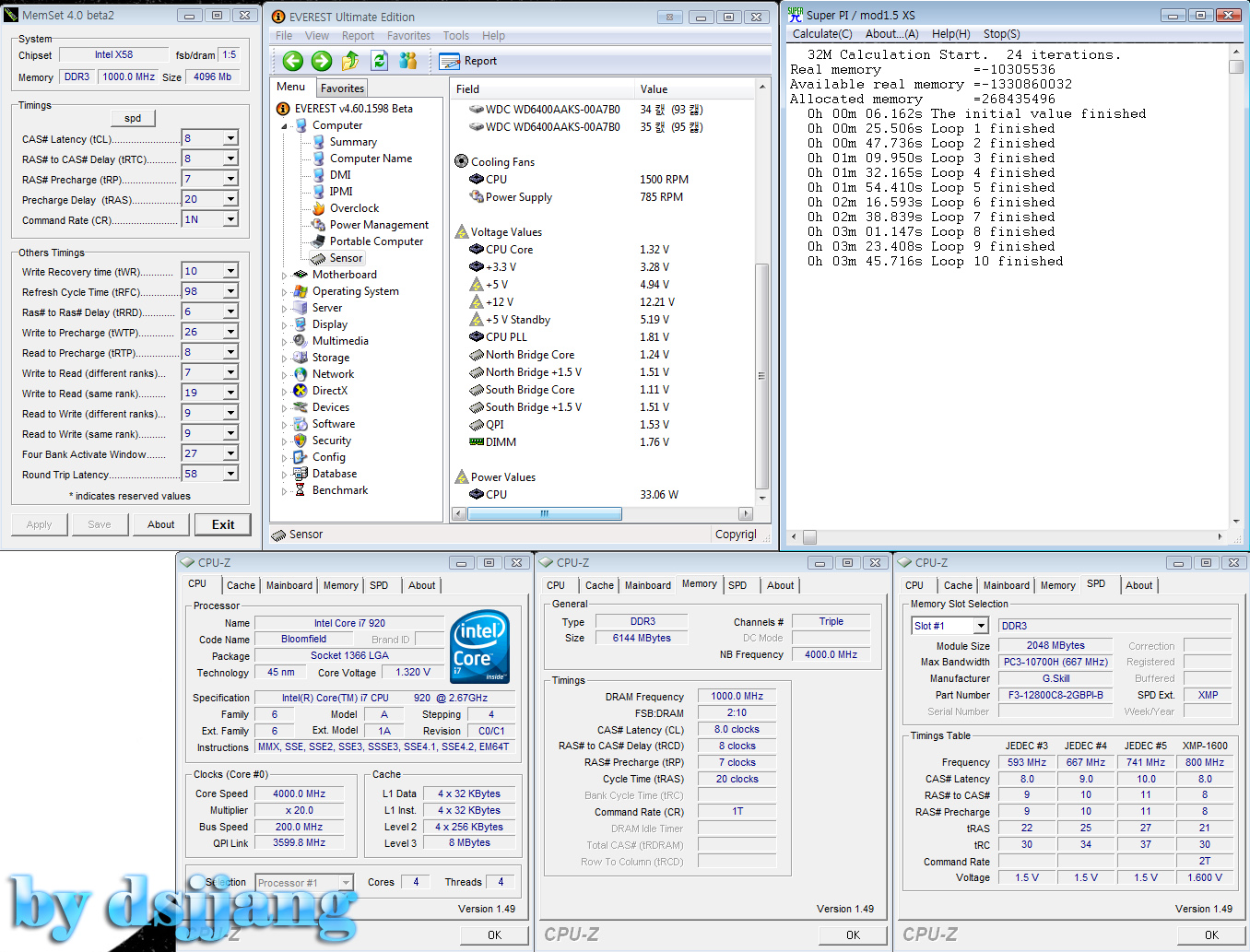Open CAS# Latency dropdown in MemSet
Image resolution: width=1250 pixels, height=952 pixels.
(x=230, y=138)
